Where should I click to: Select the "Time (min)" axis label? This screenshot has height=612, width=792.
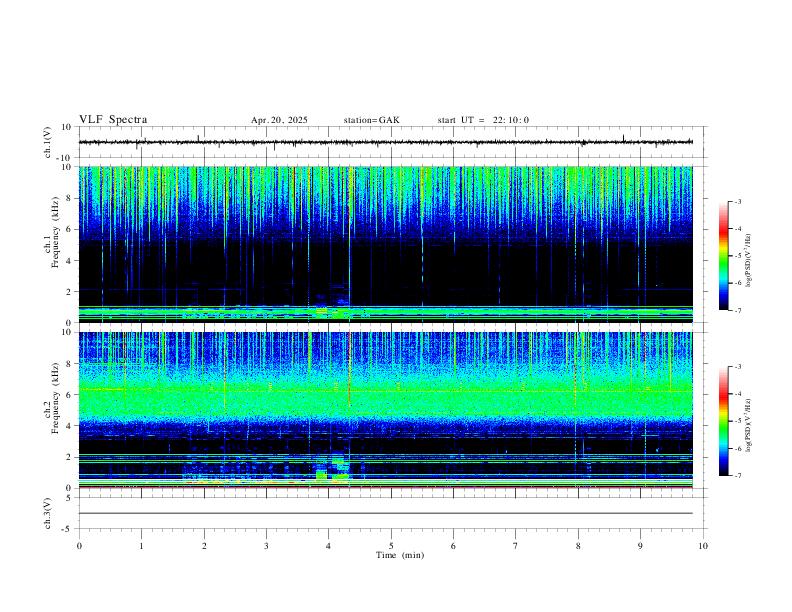click(x=400, y=555)
